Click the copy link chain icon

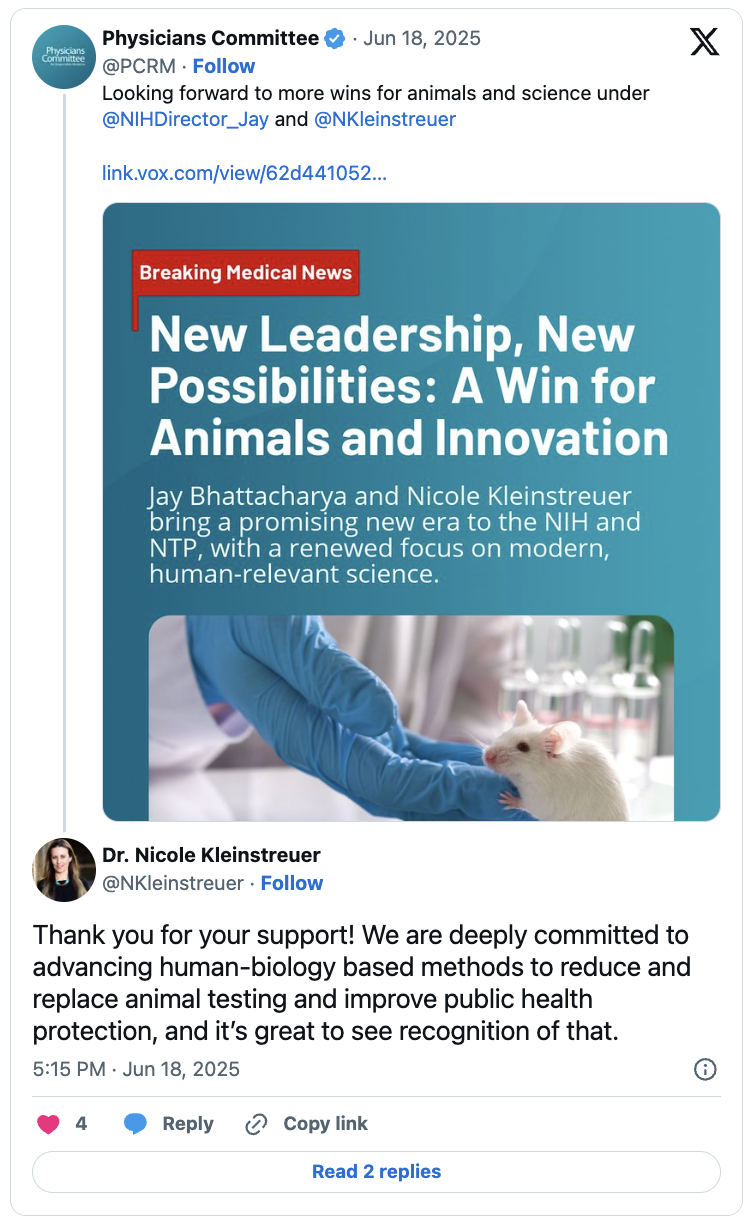256,1124
